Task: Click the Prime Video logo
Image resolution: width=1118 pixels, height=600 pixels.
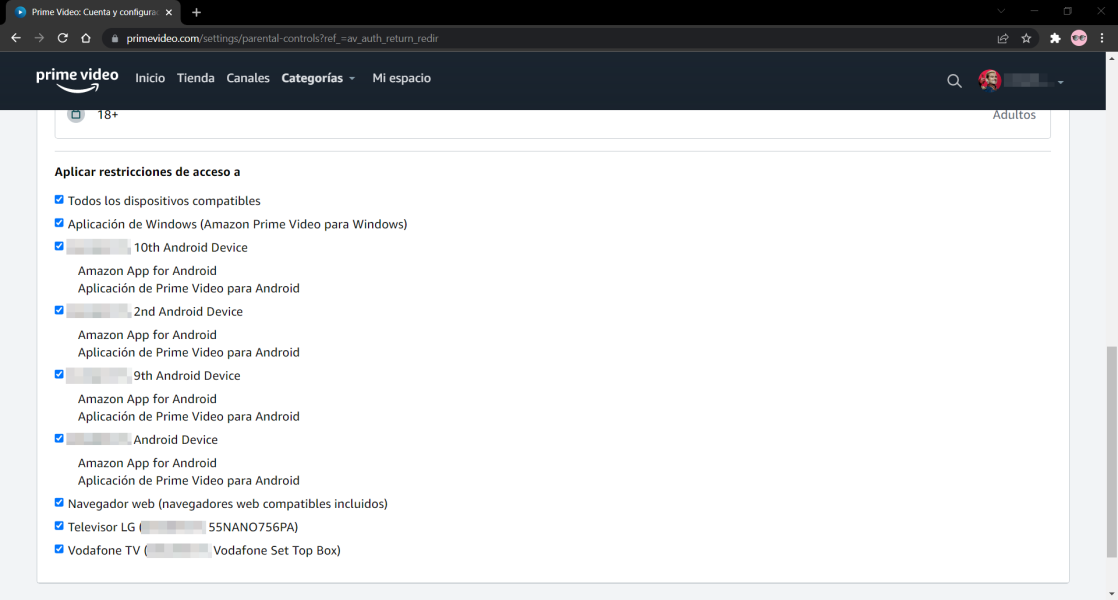Action: tap(77, 79)
